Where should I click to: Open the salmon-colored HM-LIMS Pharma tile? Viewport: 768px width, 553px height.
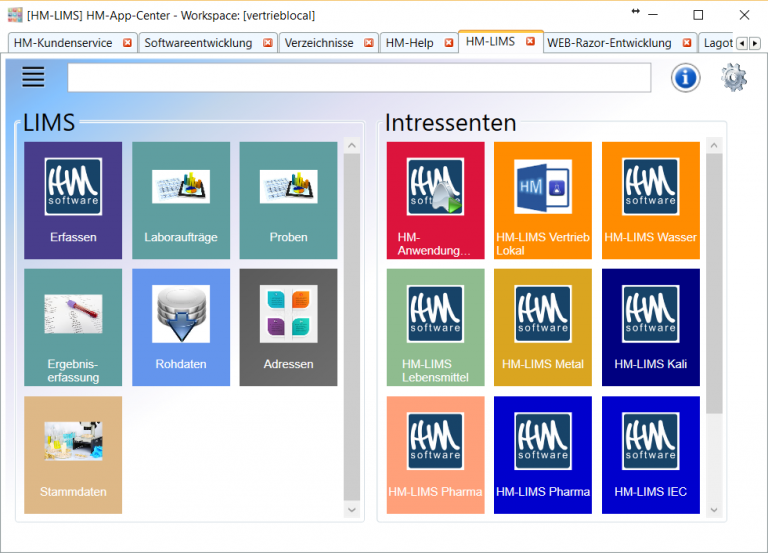[x=435, y=455]
